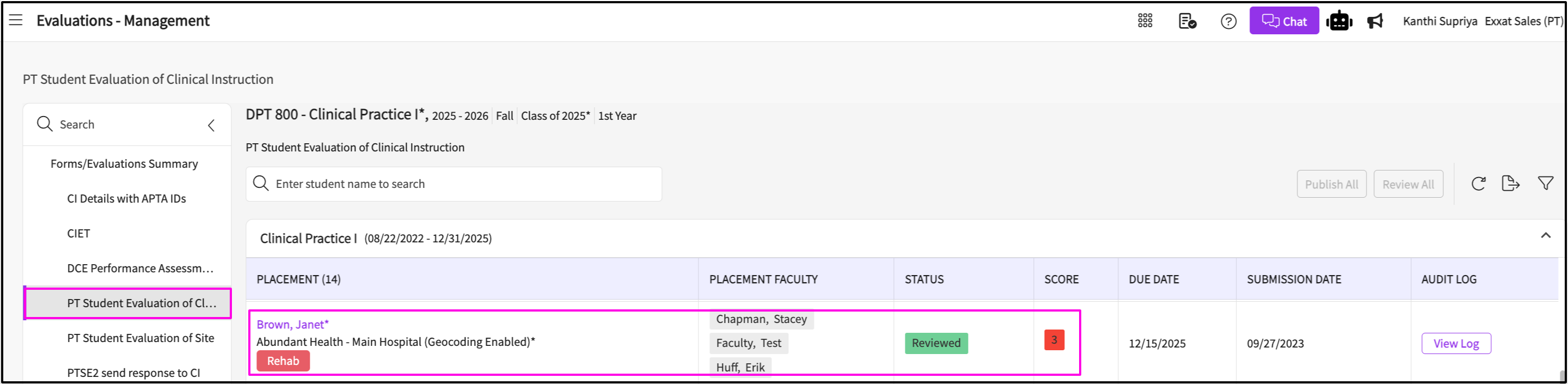Open the apps grid launcher icon
This screenshot has width=1568, height=384.
pos(1144,21)
